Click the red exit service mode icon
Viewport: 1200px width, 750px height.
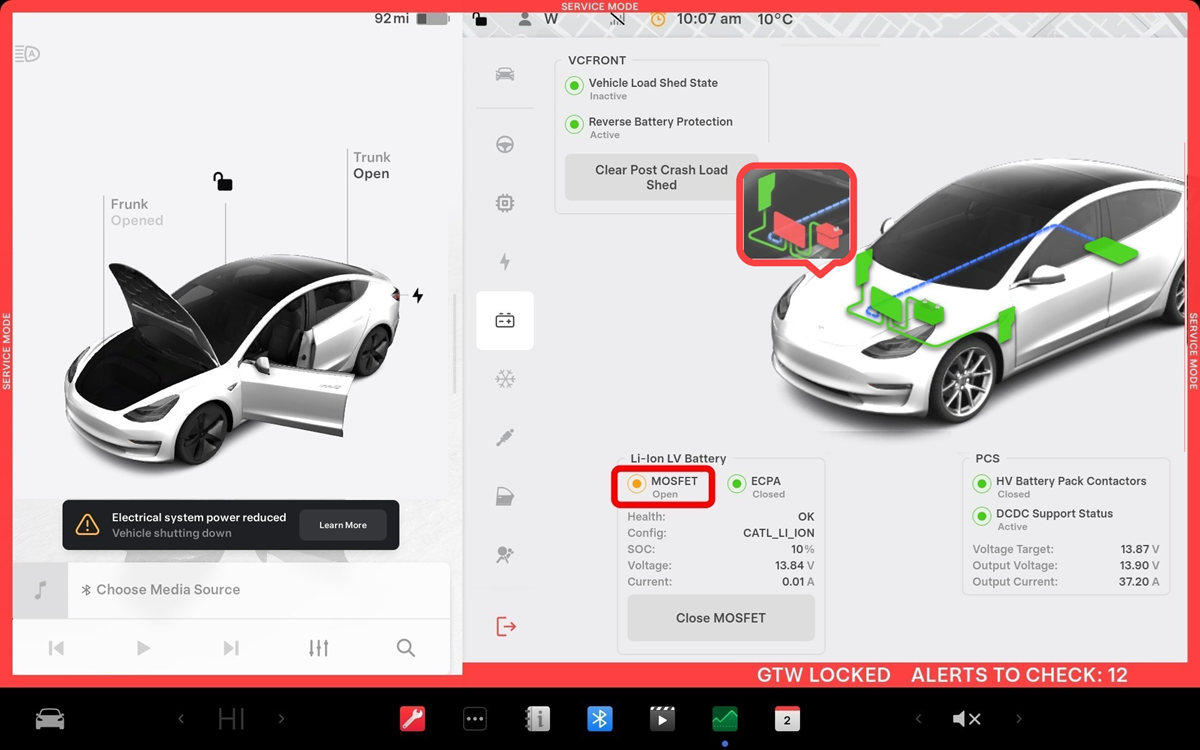[506, 627]
